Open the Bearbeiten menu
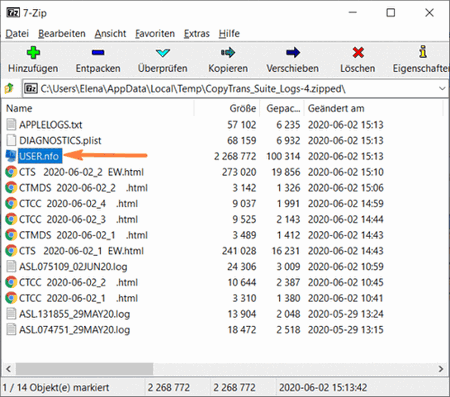450x397 pixels. (62, 34)
